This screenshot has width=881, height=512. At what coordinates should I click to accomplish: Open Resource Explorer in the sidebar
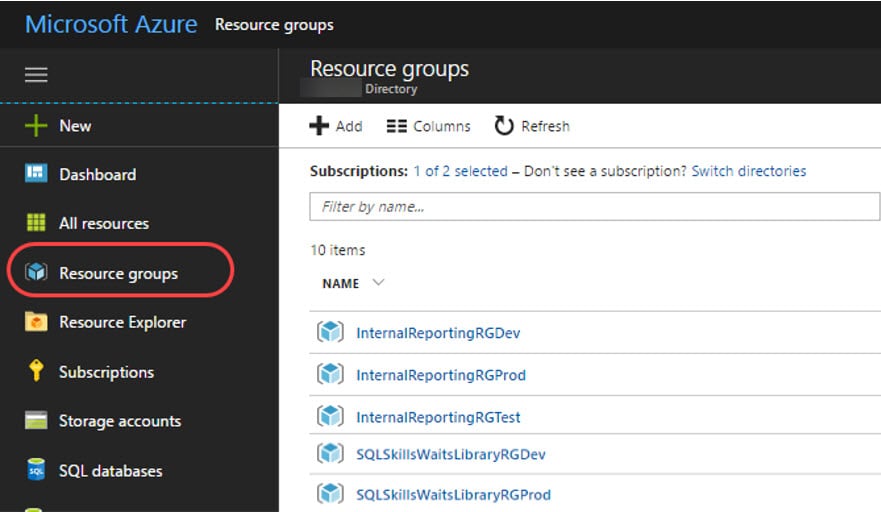click(122, 322)
